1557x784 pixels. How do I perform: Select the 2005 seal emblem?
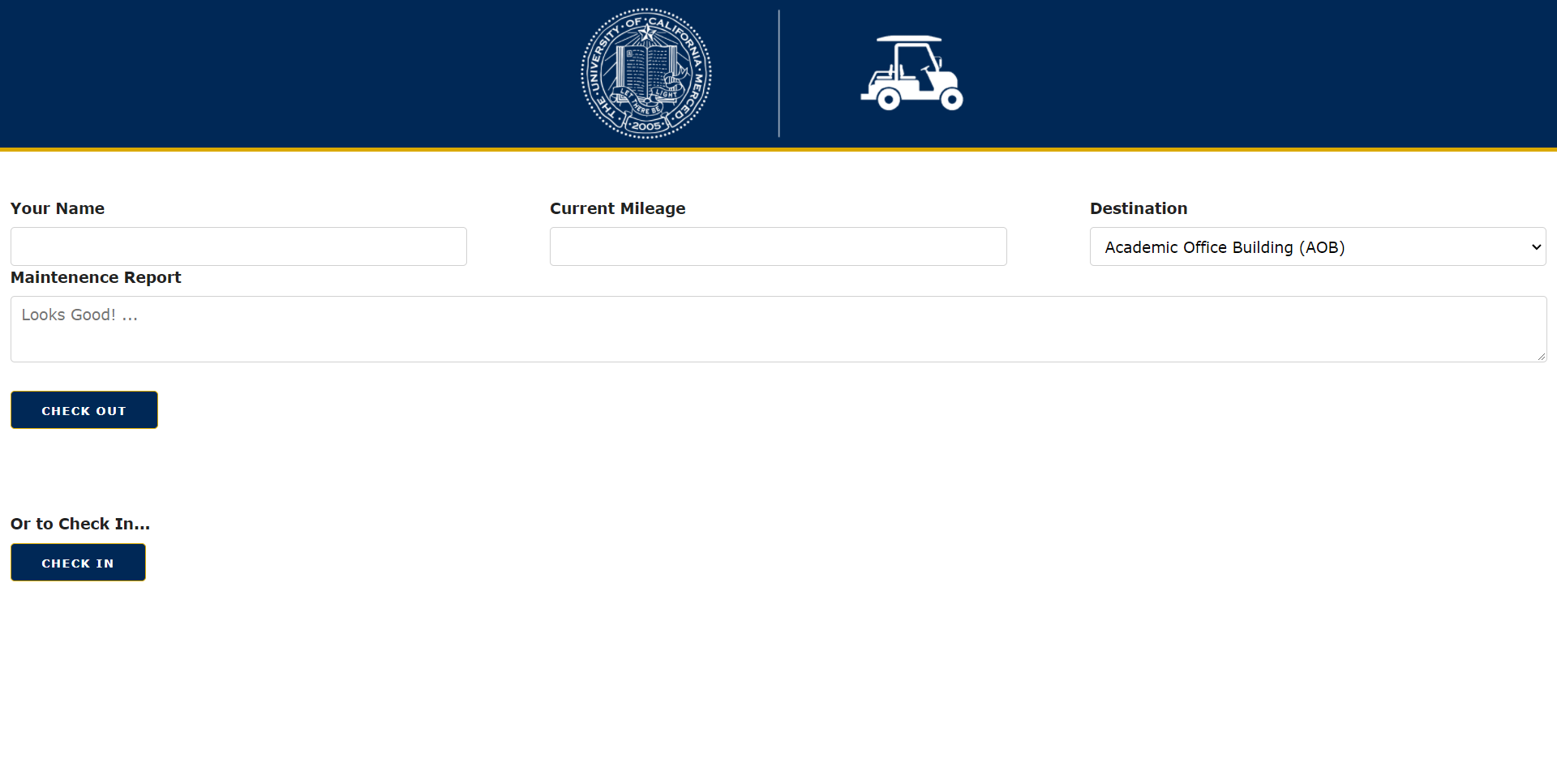[646, 126]
